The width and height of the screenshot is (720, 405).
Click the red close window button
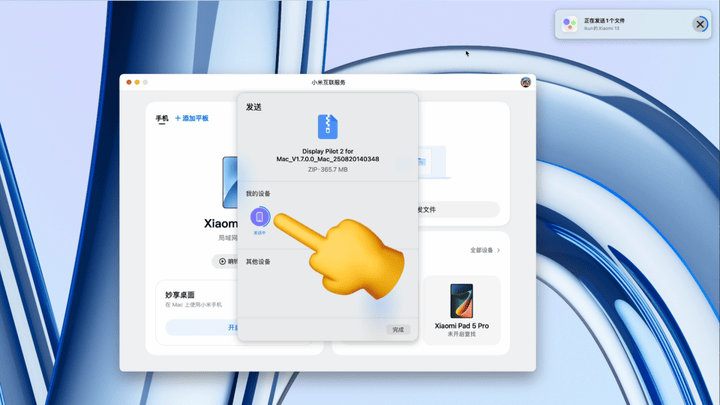point(128,82)
